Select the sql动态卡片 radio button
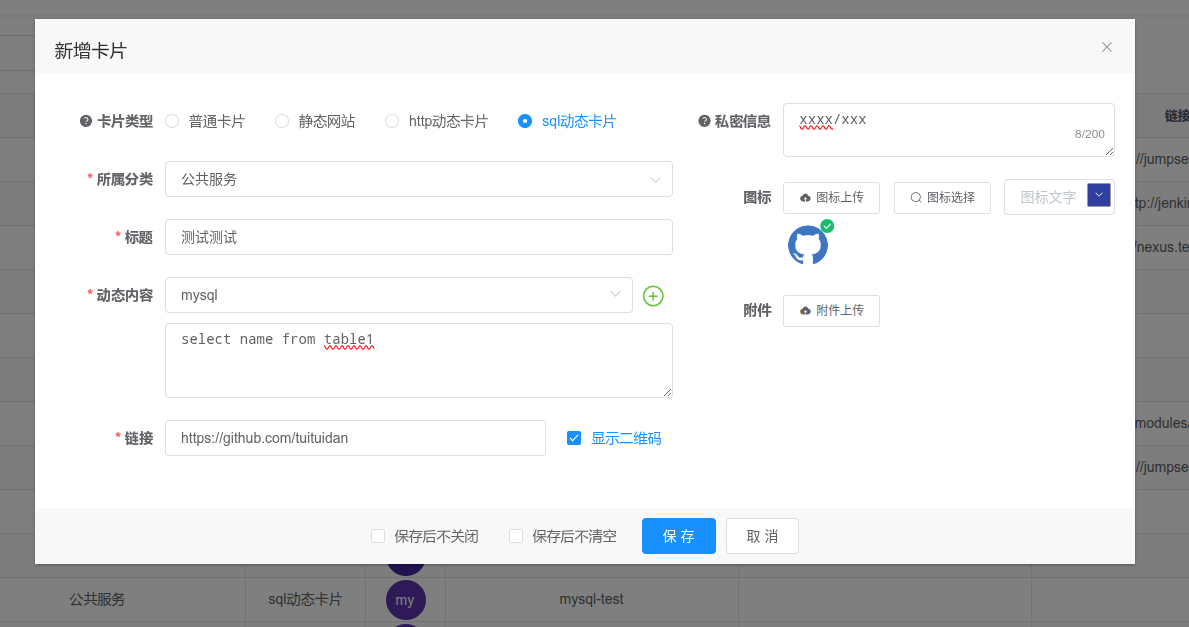1189x627 pixels. [x=525, y=121]
